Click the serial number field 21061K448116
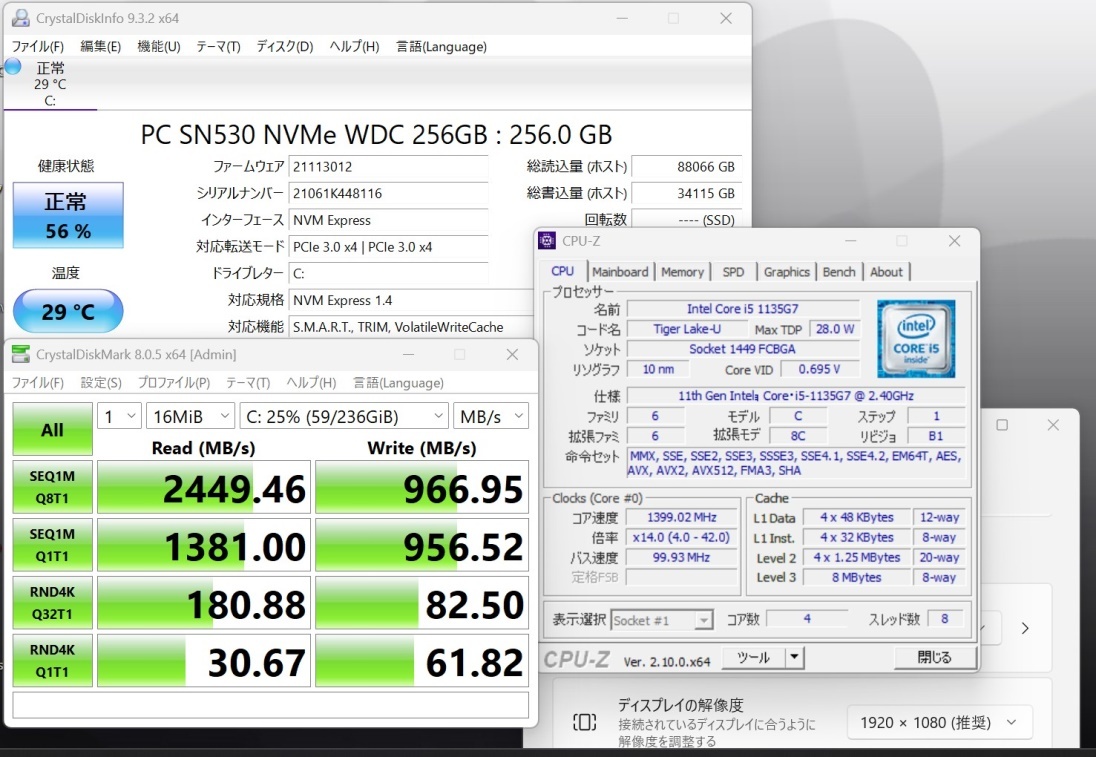Viewport: 1096px width, 757px height. coord(388,194)
